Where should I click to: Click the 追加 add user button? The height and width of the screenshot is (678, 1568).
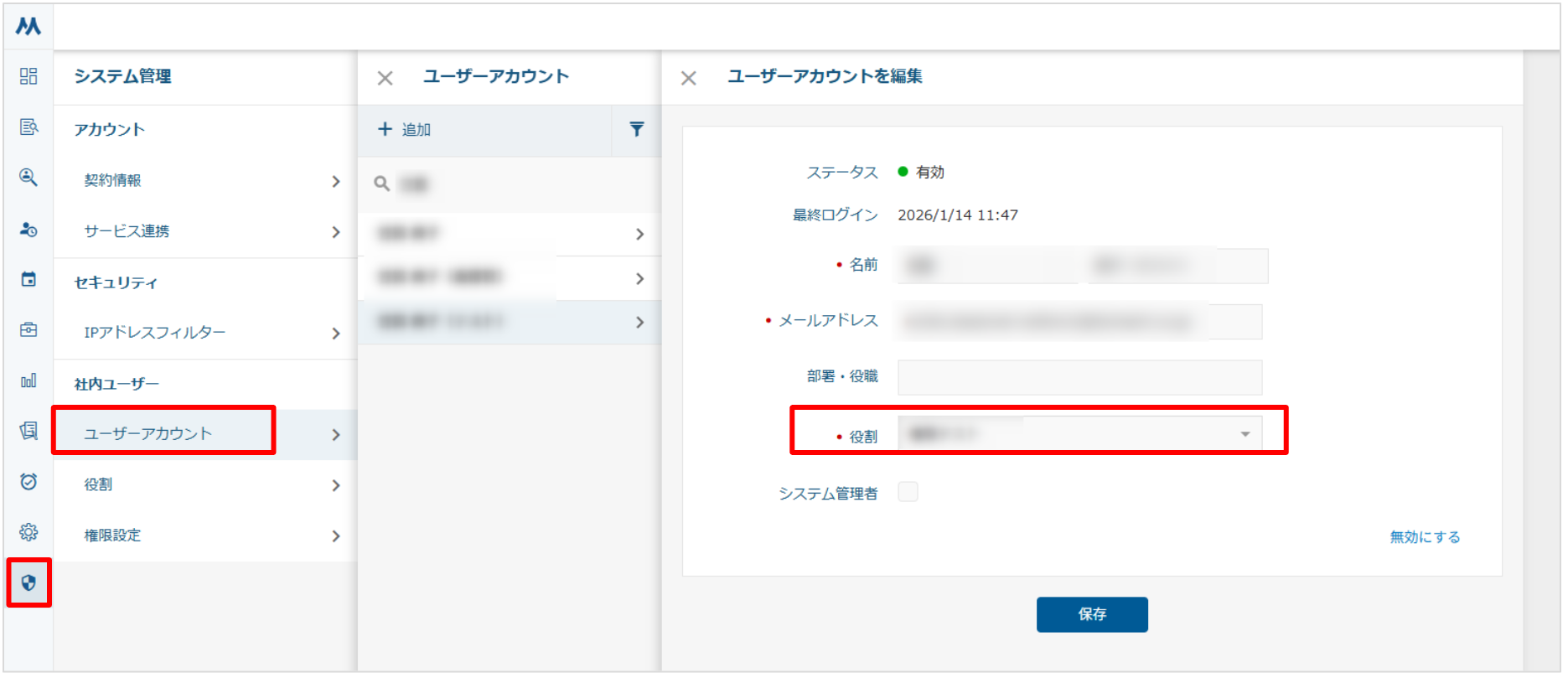(405, 129)
